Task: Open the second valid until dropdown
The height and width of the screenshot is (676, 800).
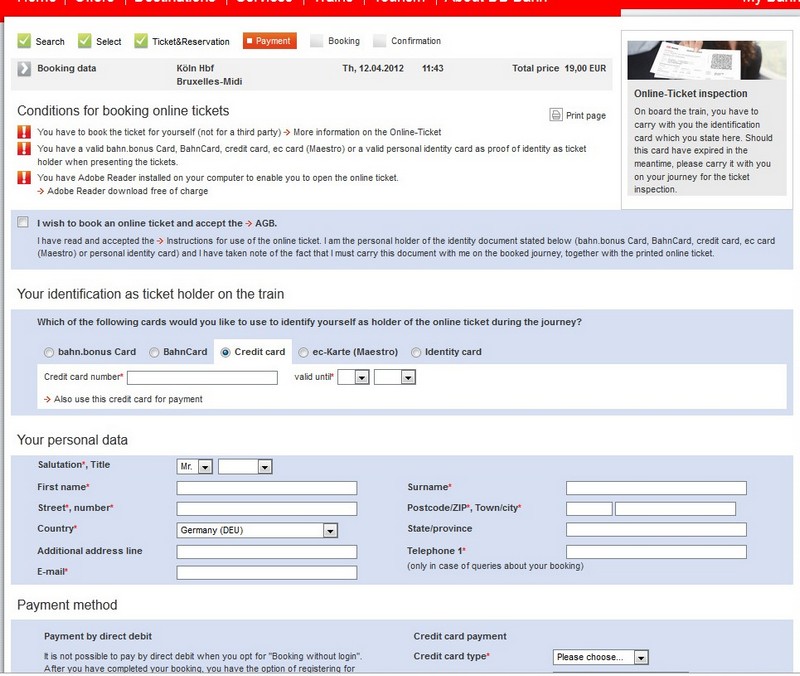Action: [x=395, y=378]
